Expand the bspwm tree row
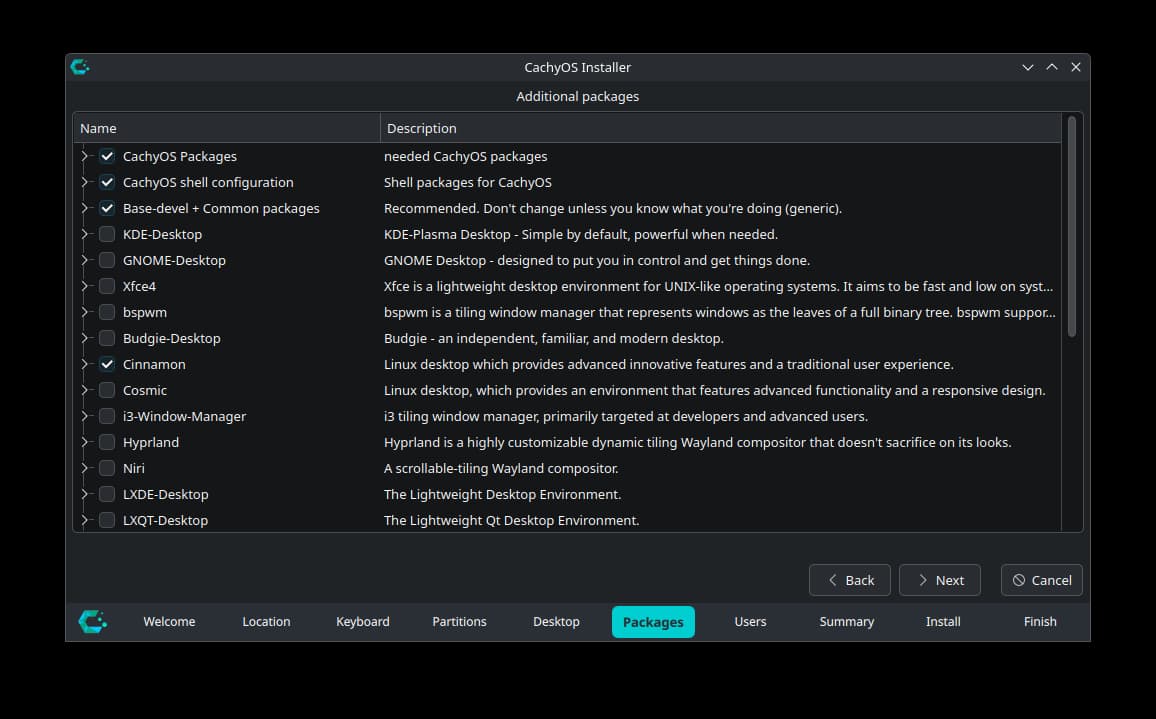Screen dimensions: 1156x719 pos(84,312)
